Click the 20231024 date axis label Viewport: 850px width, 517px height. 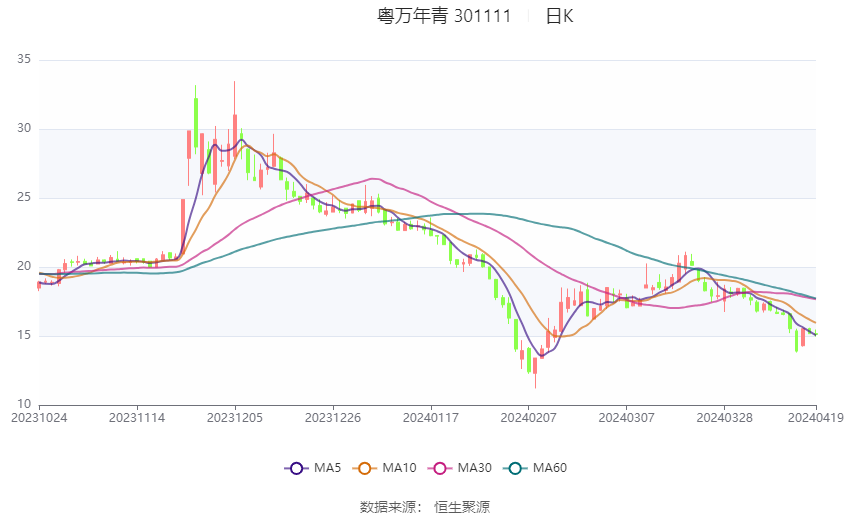(x=39, y=418)
